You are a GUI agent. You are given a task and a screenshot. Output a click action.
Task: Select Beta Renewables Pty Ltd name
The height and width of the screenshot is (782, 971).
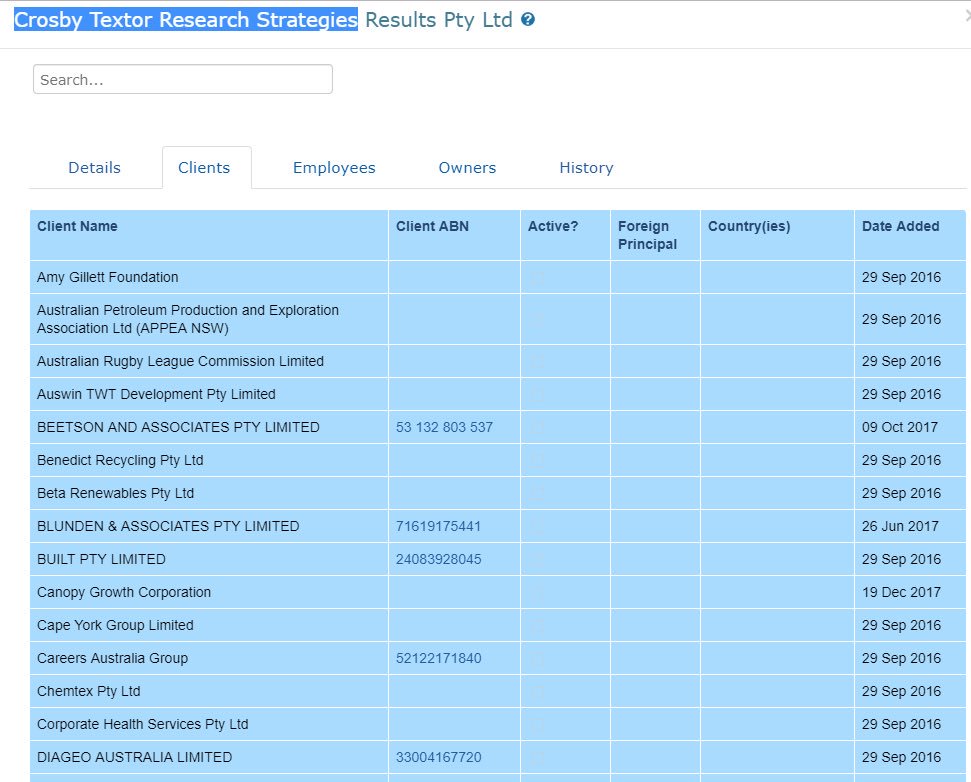click(x=115, y=493)
